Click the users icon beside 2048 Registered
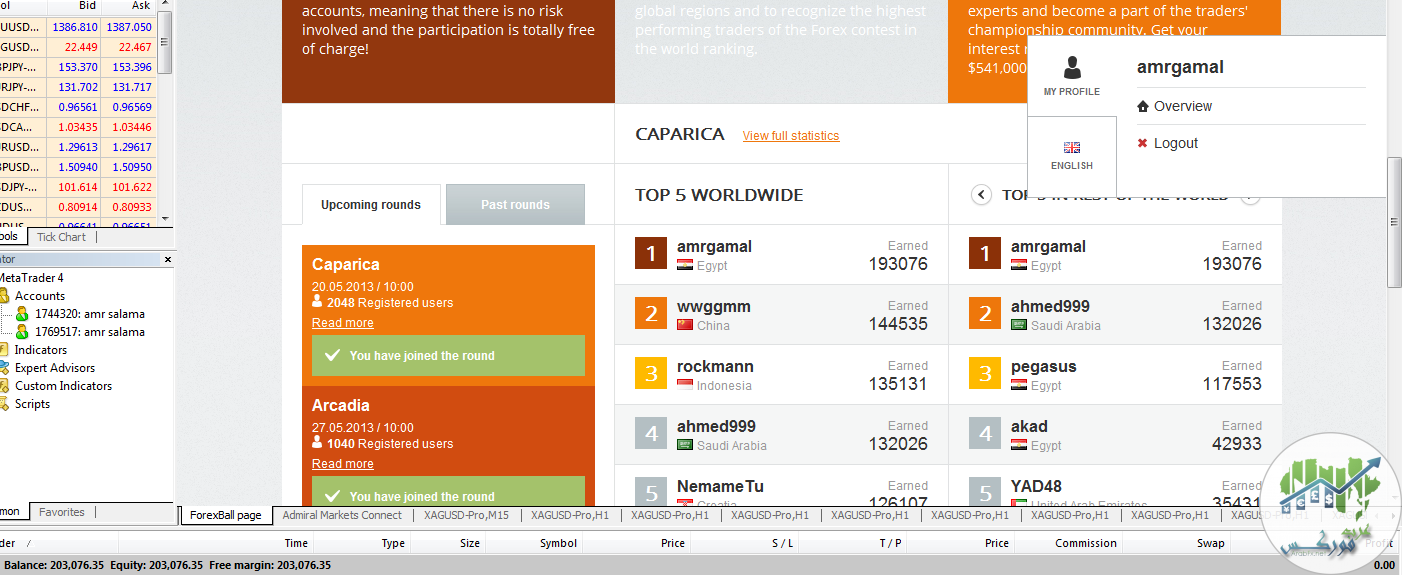Viewport: 1402px width, 575px height. (317, 302)
